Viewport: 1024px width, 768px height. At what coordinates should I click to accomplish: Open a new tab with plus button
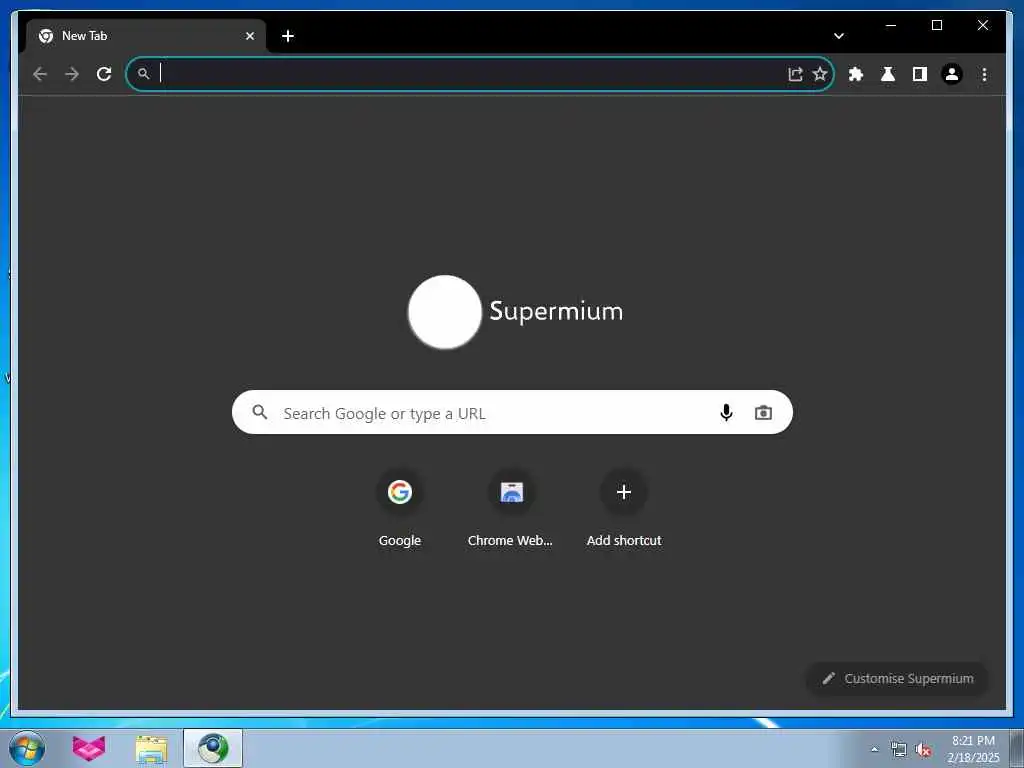point(288,36)
